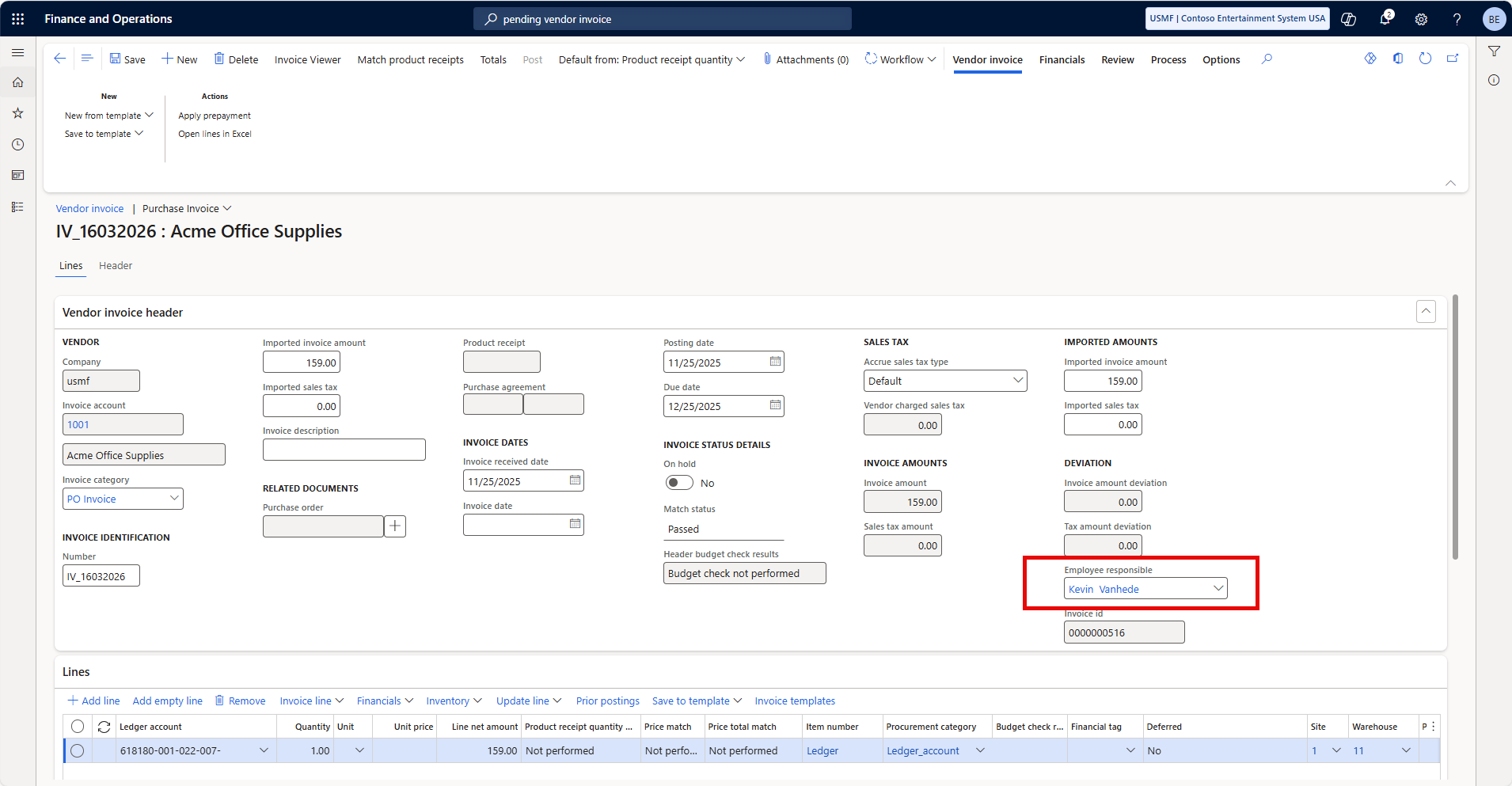Image resolution: width=1512 pixels, height=786 pixels.
Task: Open Favorites star in sidebar
Action: coord(17,113)
